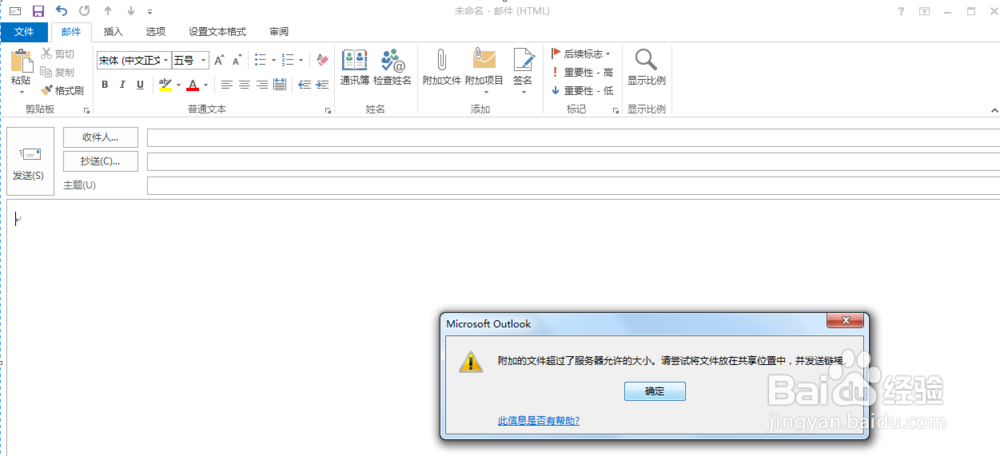Toggle underline formatting

pyautogui.click(x=140, y=85)
